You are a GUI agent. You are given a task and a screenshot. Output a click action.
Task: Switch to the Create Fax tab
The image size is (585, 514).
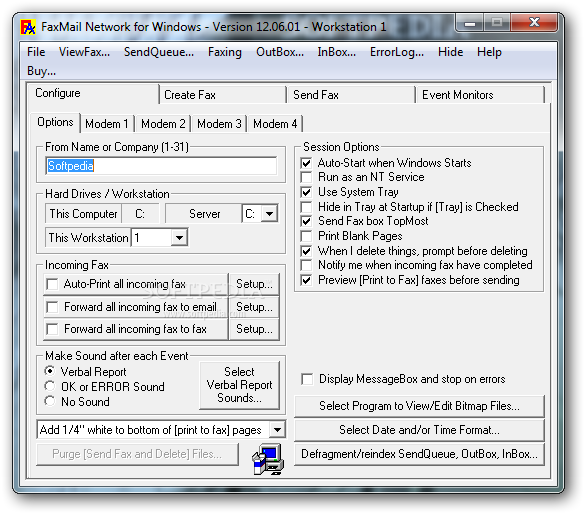[222, 95]
